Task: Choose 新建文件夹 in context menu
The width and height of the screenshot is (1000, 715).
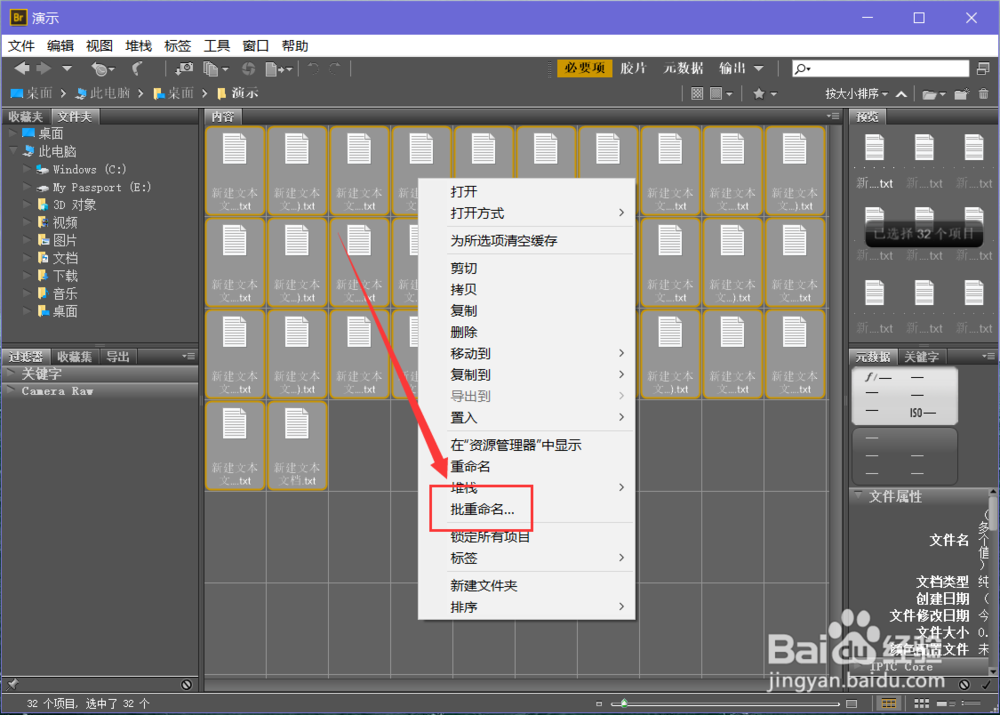Action: (526, 586)
